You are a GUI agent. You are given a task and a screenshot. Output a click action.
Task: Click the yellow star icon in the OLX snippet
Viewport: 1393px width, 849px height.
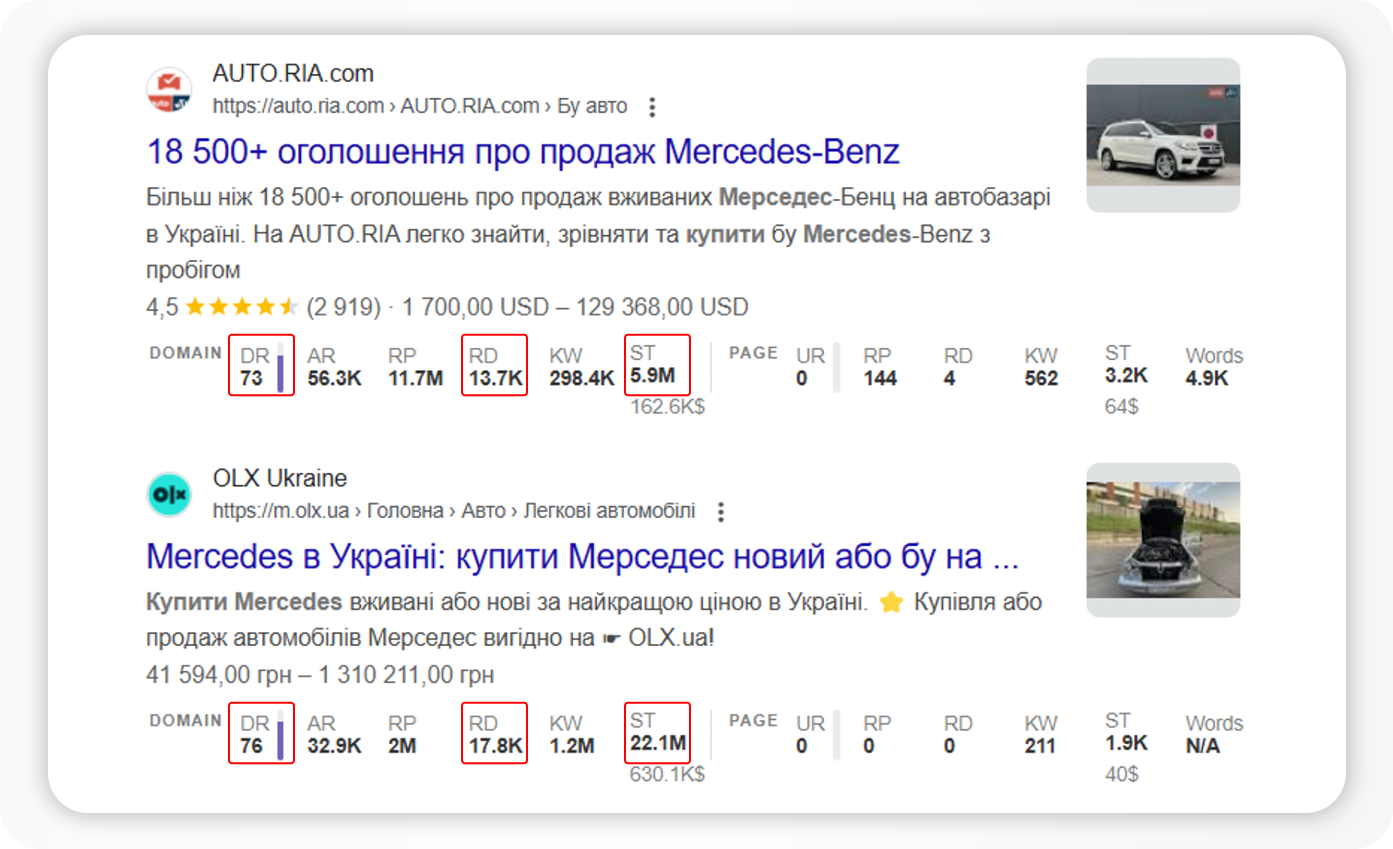[890, 603]
